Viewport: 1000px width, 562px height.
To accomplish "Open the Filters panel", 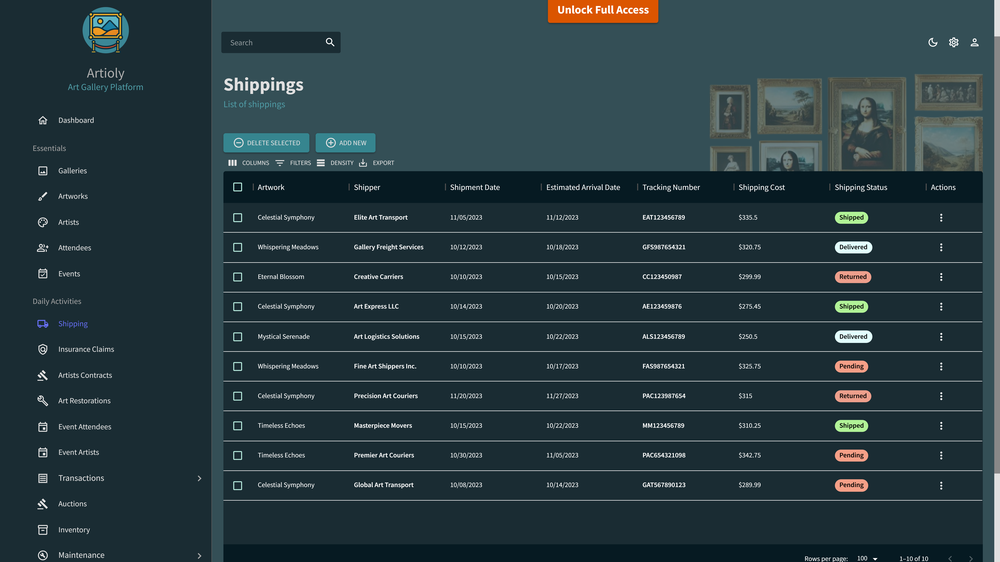I will (293, 163).
